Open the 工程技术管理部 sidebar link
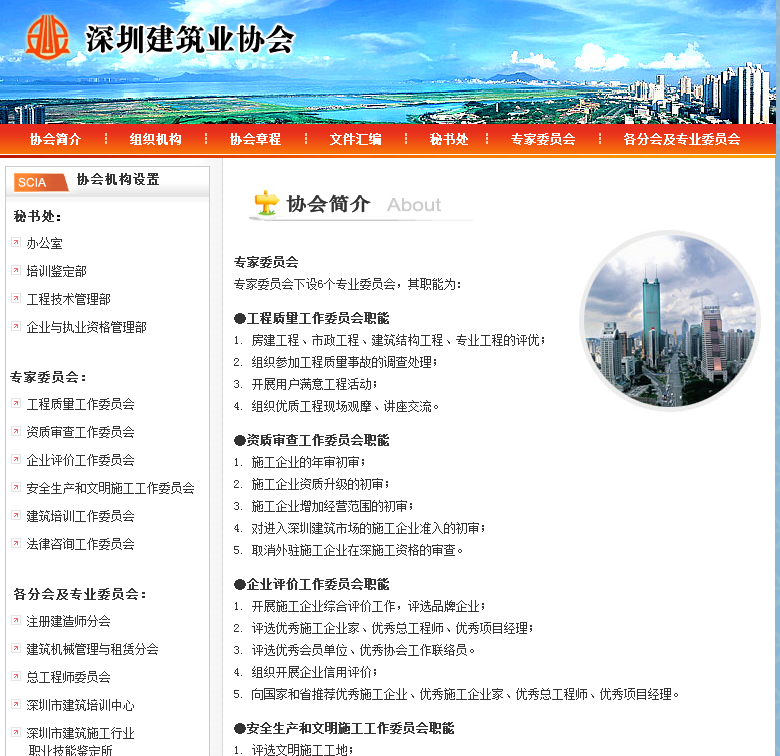 click(x=68, y=299)
